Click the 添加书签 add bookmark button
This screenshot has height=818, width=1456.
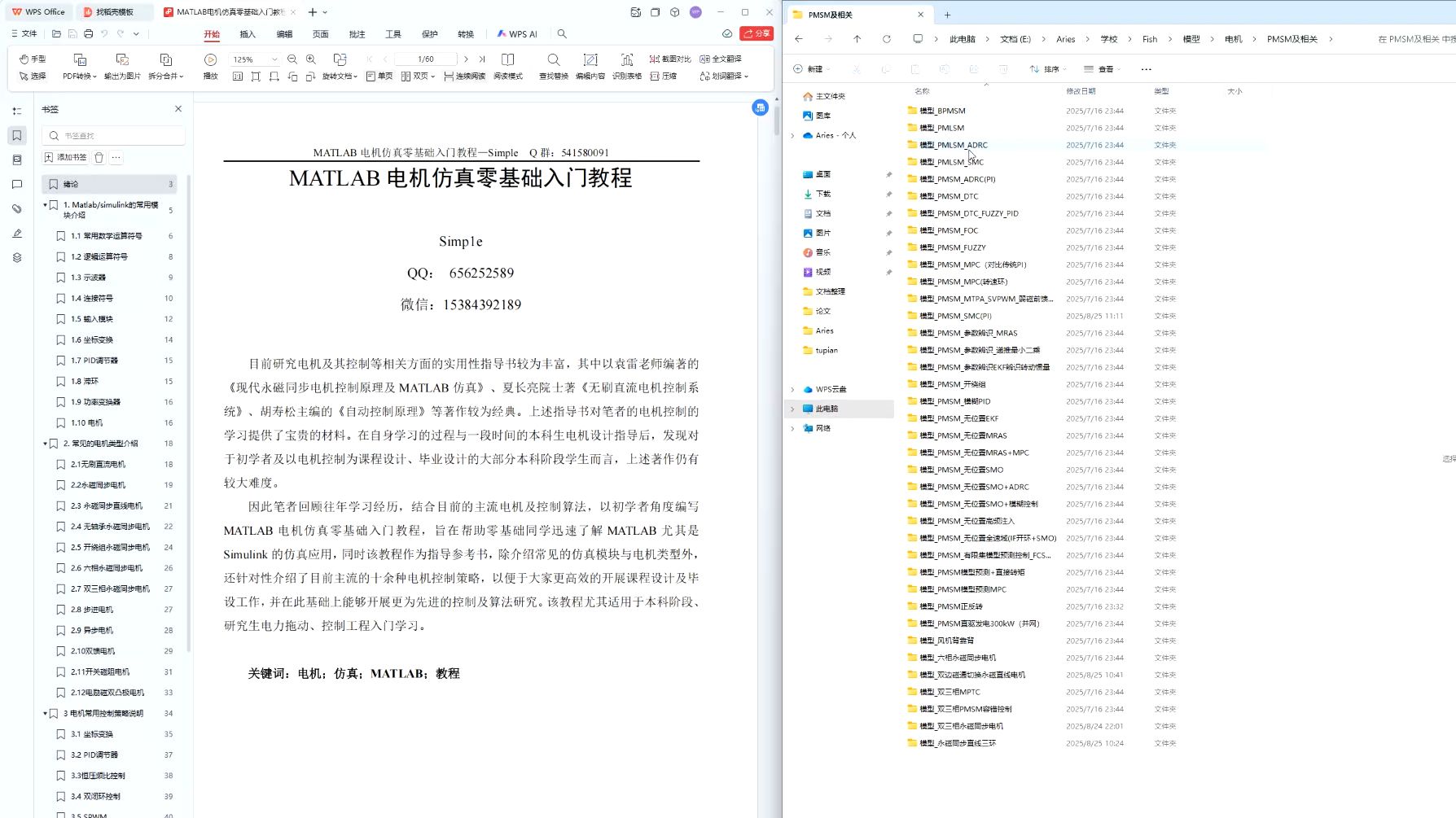tap(65, 157)
